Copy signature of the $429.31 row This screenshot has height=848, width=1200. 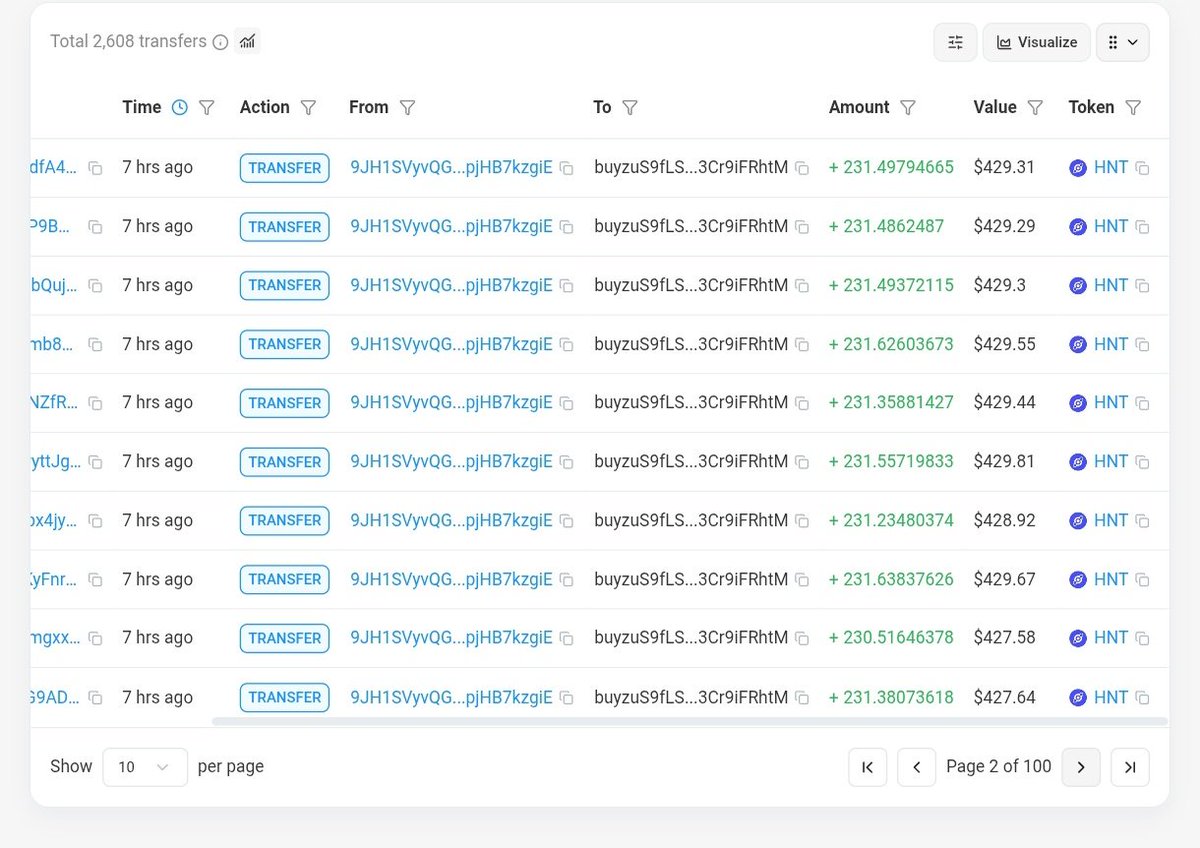point(95,168)
